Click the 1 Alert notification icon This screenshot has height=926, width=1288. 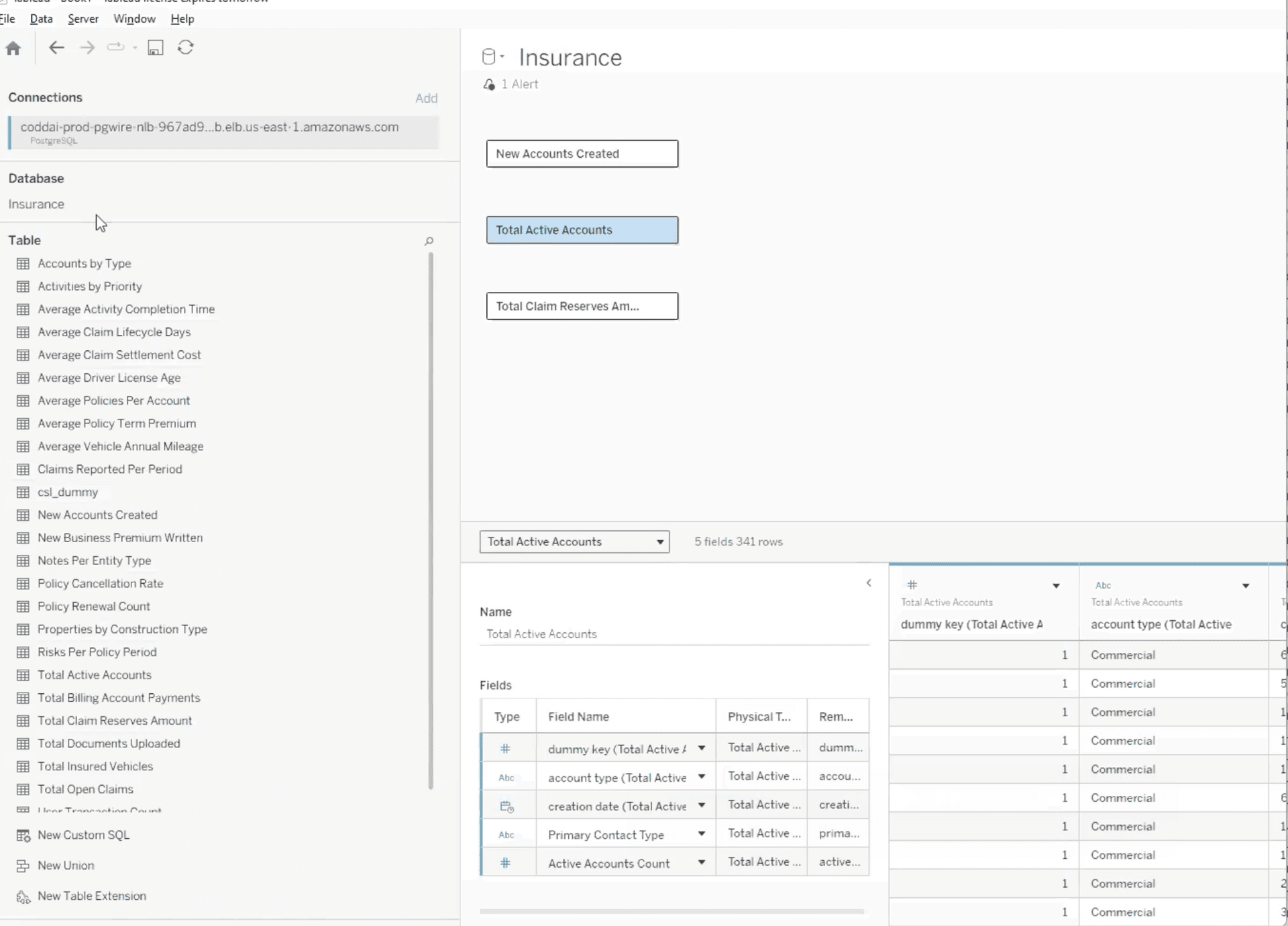[489, 84]
